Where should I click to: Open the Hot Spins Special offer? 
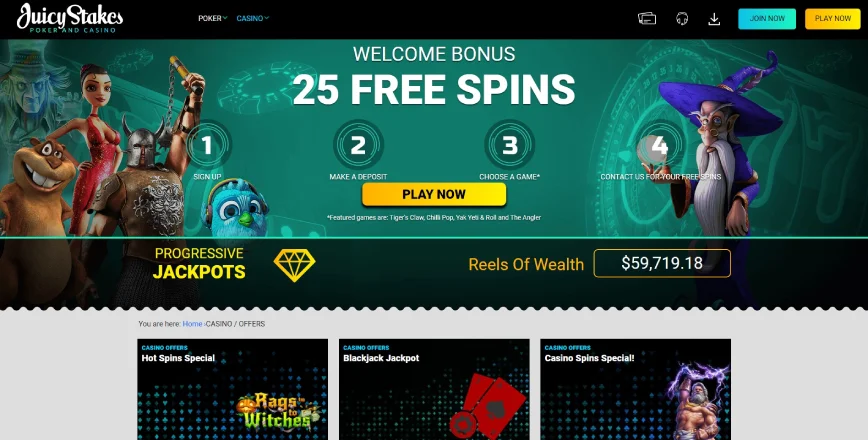(x=232, y=390)
